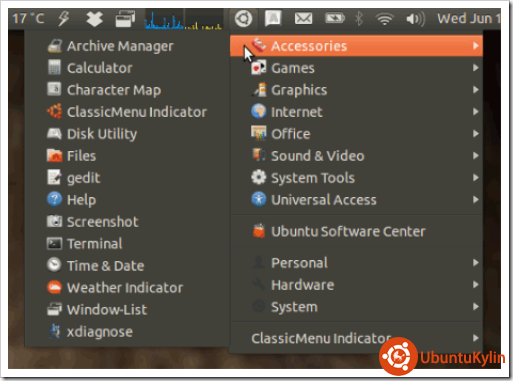Image resolution: width=513 pixels, height=381 pixels.
Task: Click the lightning bolt indicator in panel
Action: coord(64,19)
